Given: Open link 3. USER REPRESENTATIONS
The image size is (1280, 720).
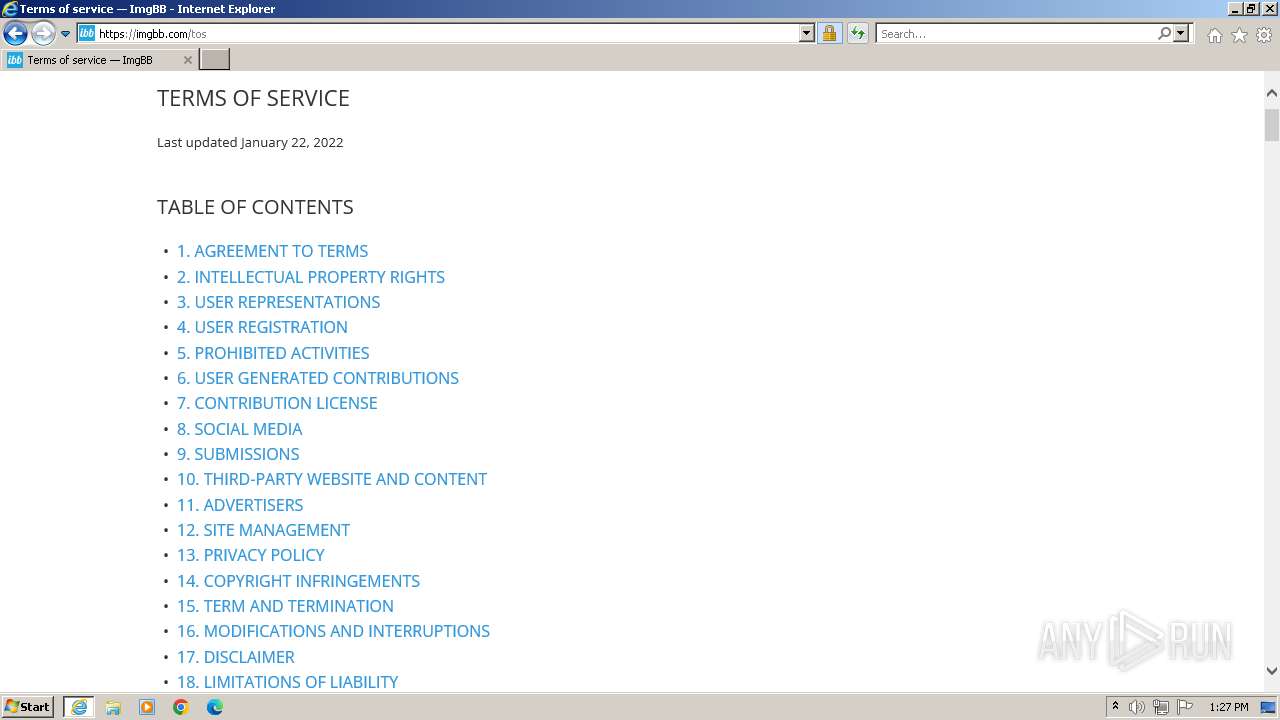Looking at the screenshot, I should tap(278, 302).
